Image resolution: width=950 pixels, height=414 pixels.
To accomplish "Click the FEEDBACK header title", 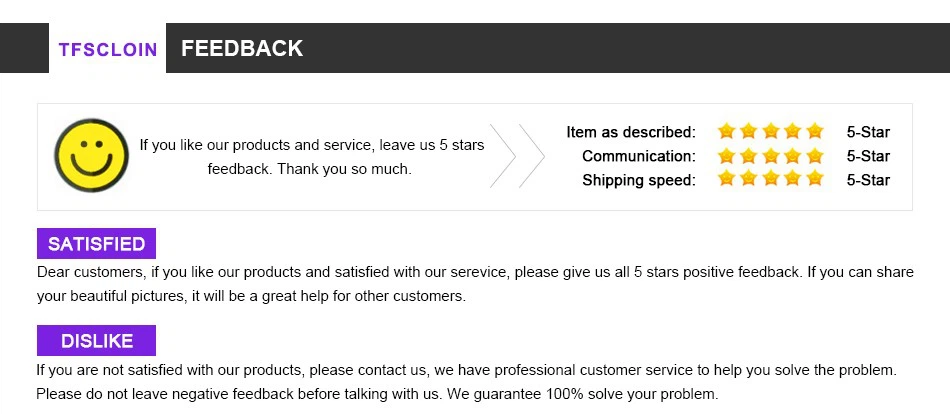I will click(242, 48).
